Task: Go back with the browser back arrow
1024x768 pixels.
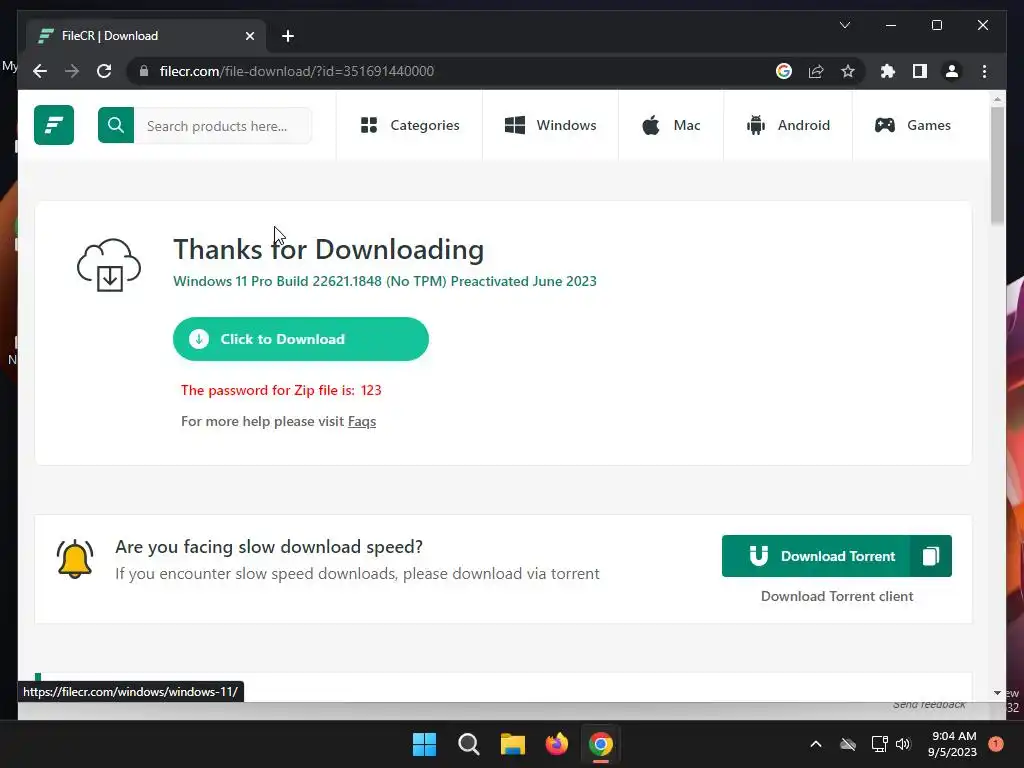Action: click(x=40, y=71)
